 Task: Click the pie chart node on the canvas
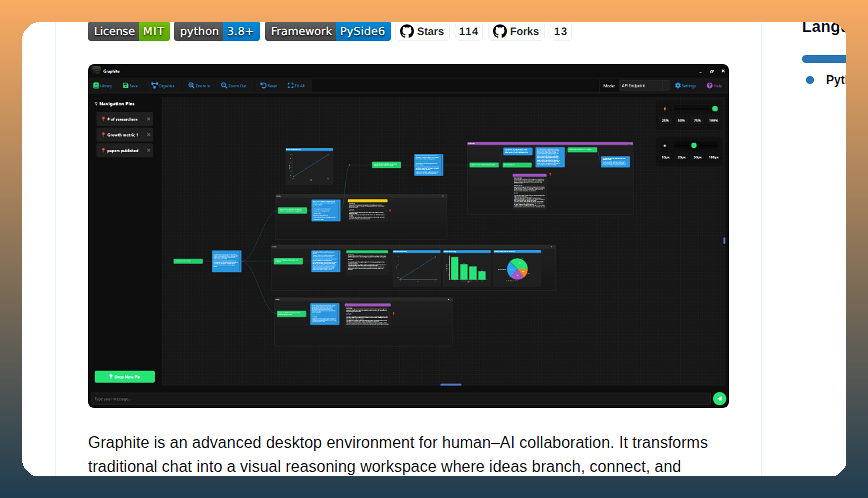pyautogui.click(x=517, y=268)
